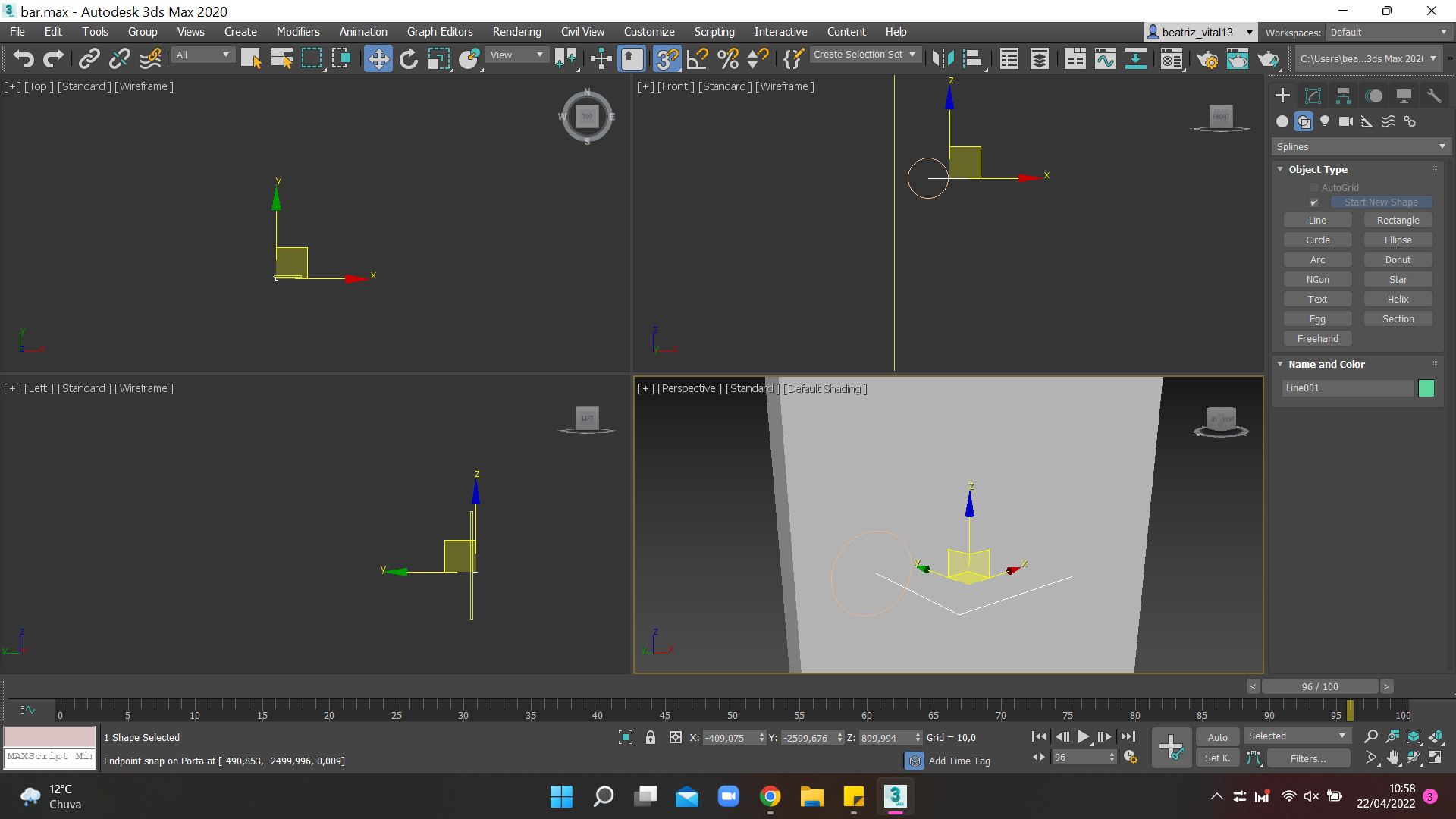
Task: Open the View reference coordinate dropdown
Action: [516, 55]
